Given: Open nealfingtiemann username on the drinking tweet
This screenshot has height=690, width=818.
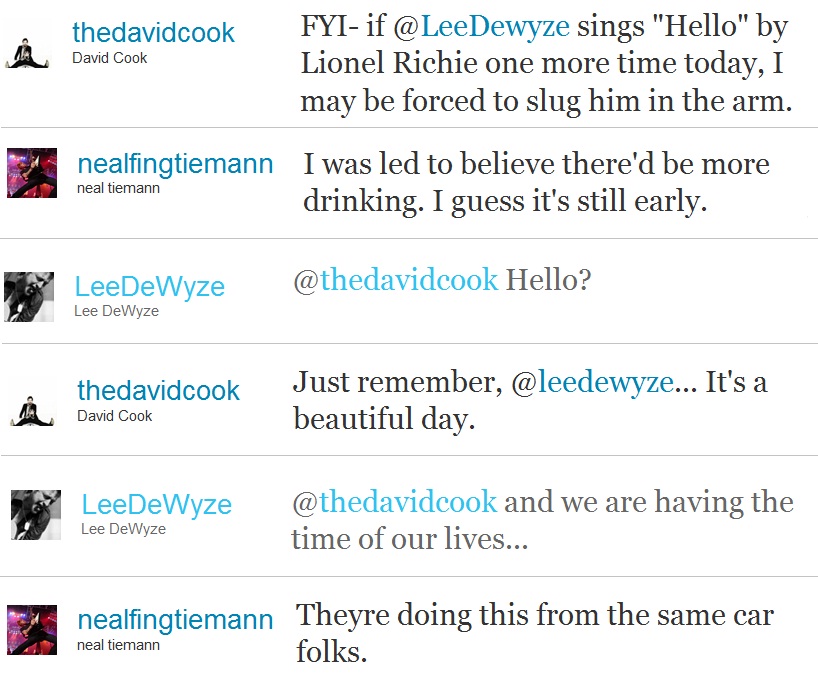Looking at the screenshot, I should pos(175,164).
